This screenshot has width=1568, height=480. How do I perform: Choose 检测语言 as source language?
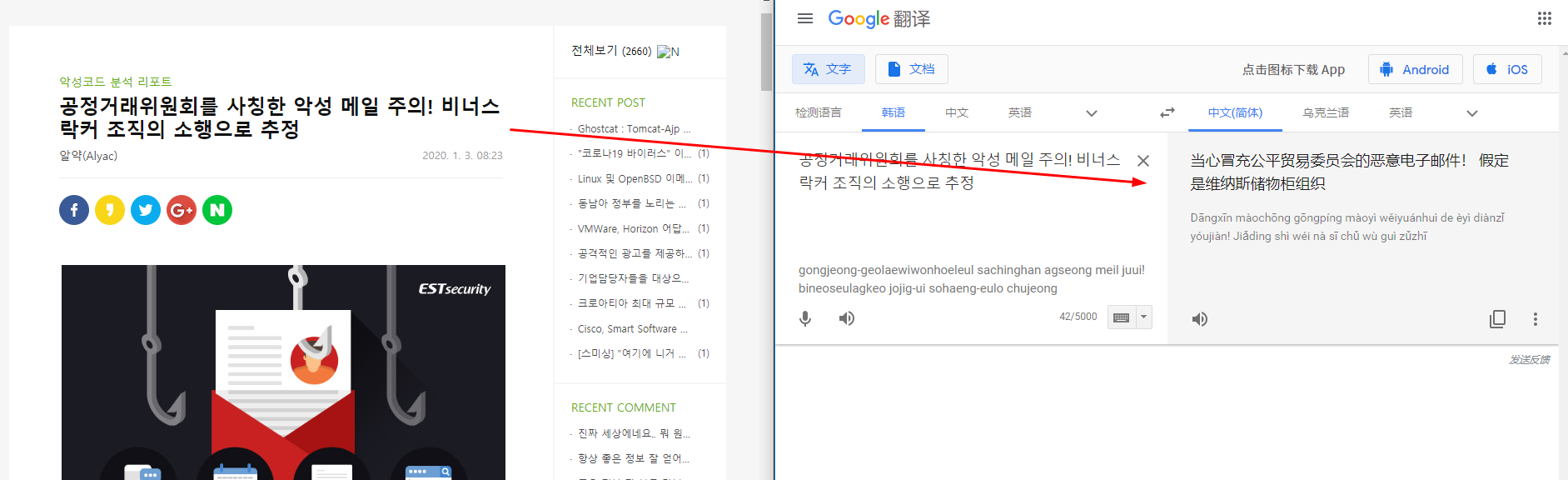pyautogui.click(x=819, y=112)
